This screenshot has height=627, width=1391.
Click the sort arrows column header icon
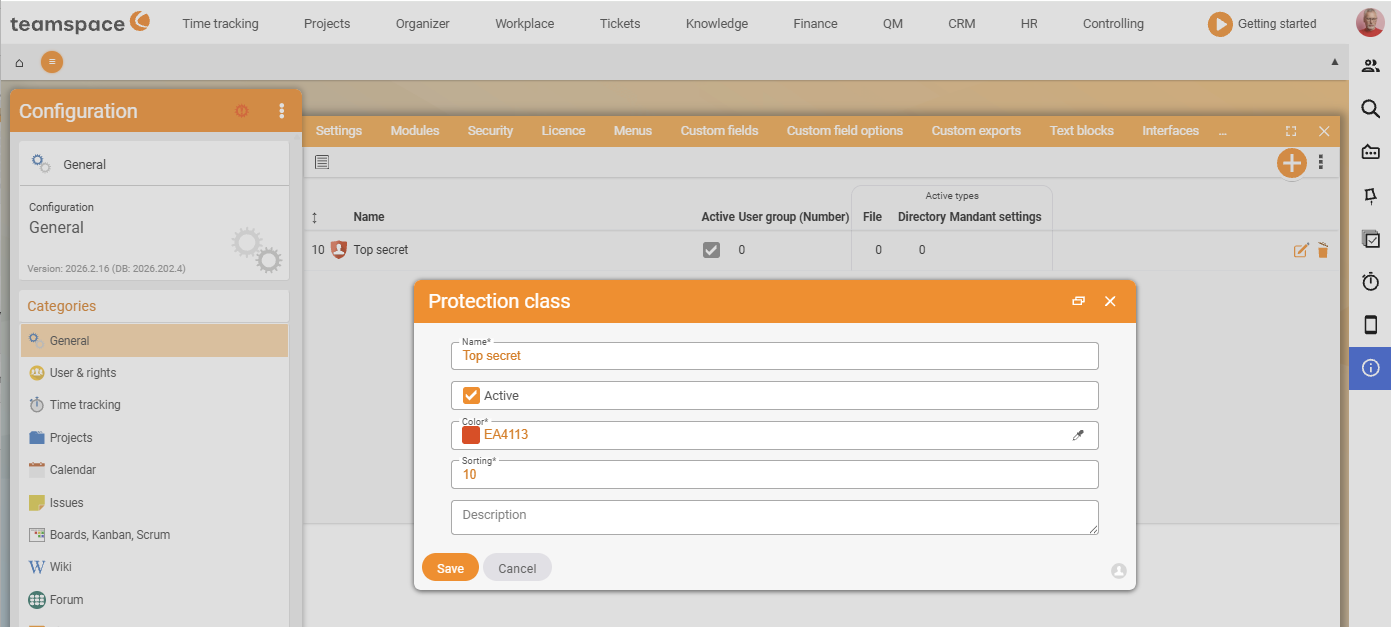(315, 217)
